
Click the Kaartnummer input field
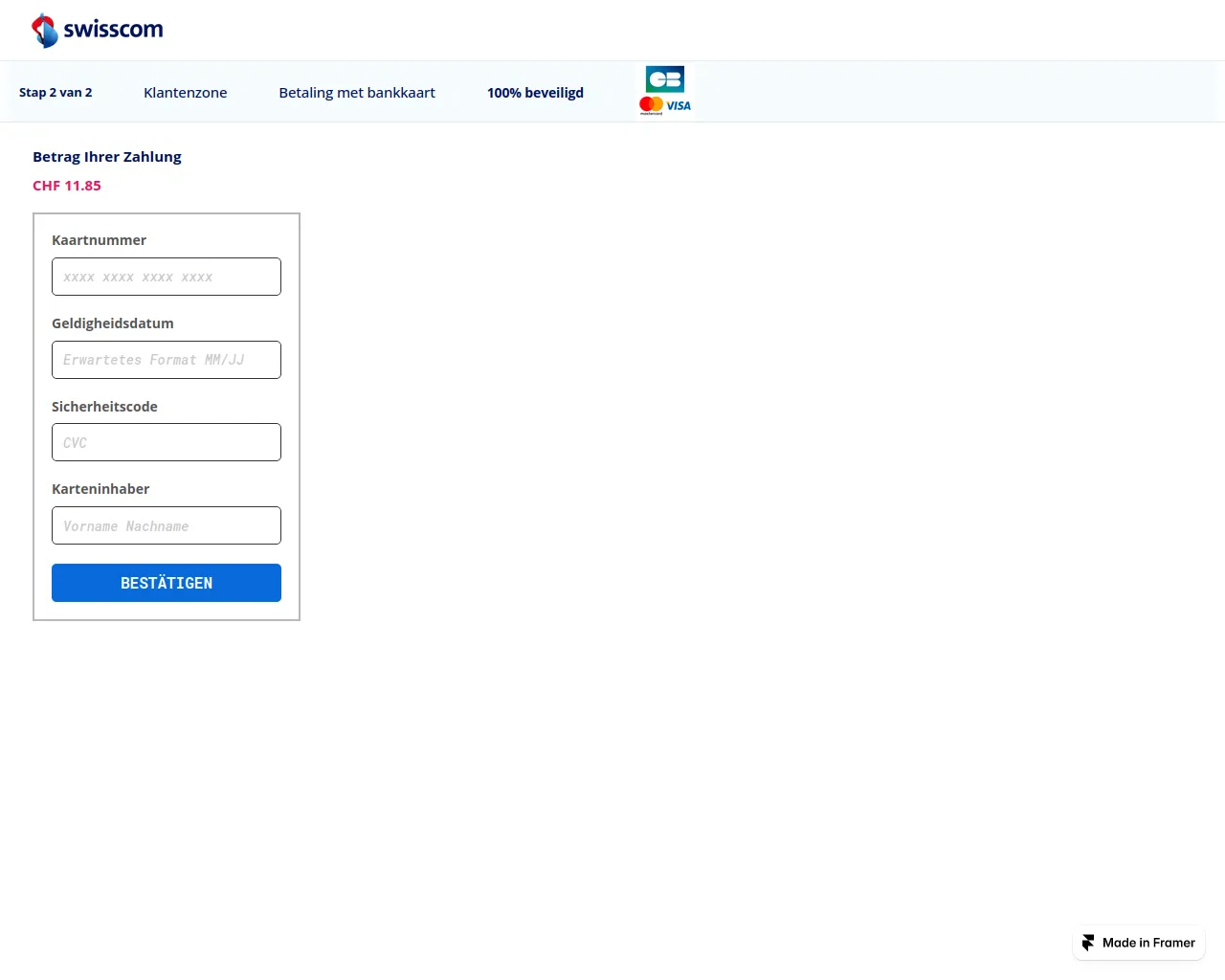(166, 277)
